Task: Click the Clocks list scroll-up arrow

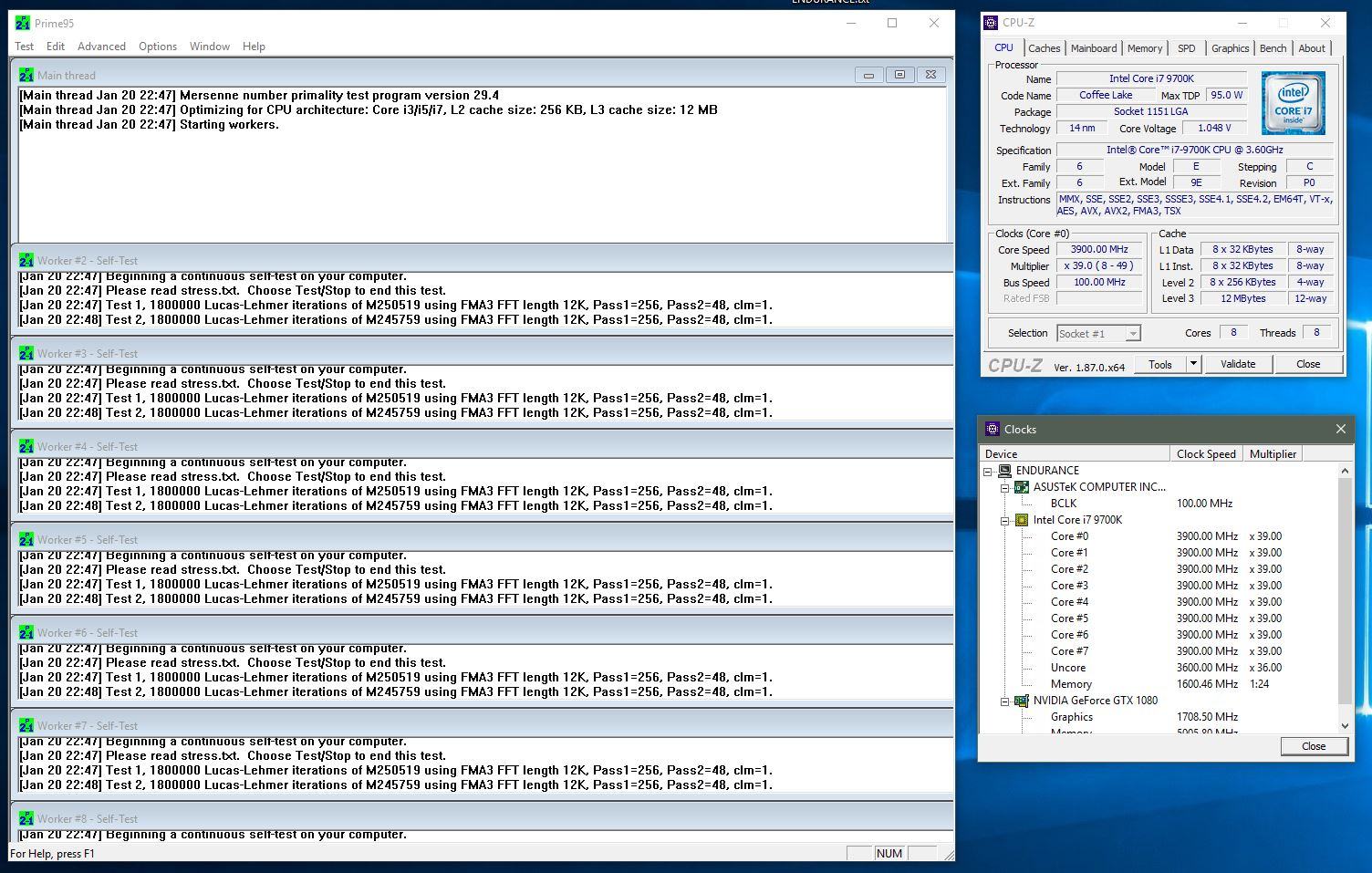Action: pyautogui.click(x=1345, y=471)
